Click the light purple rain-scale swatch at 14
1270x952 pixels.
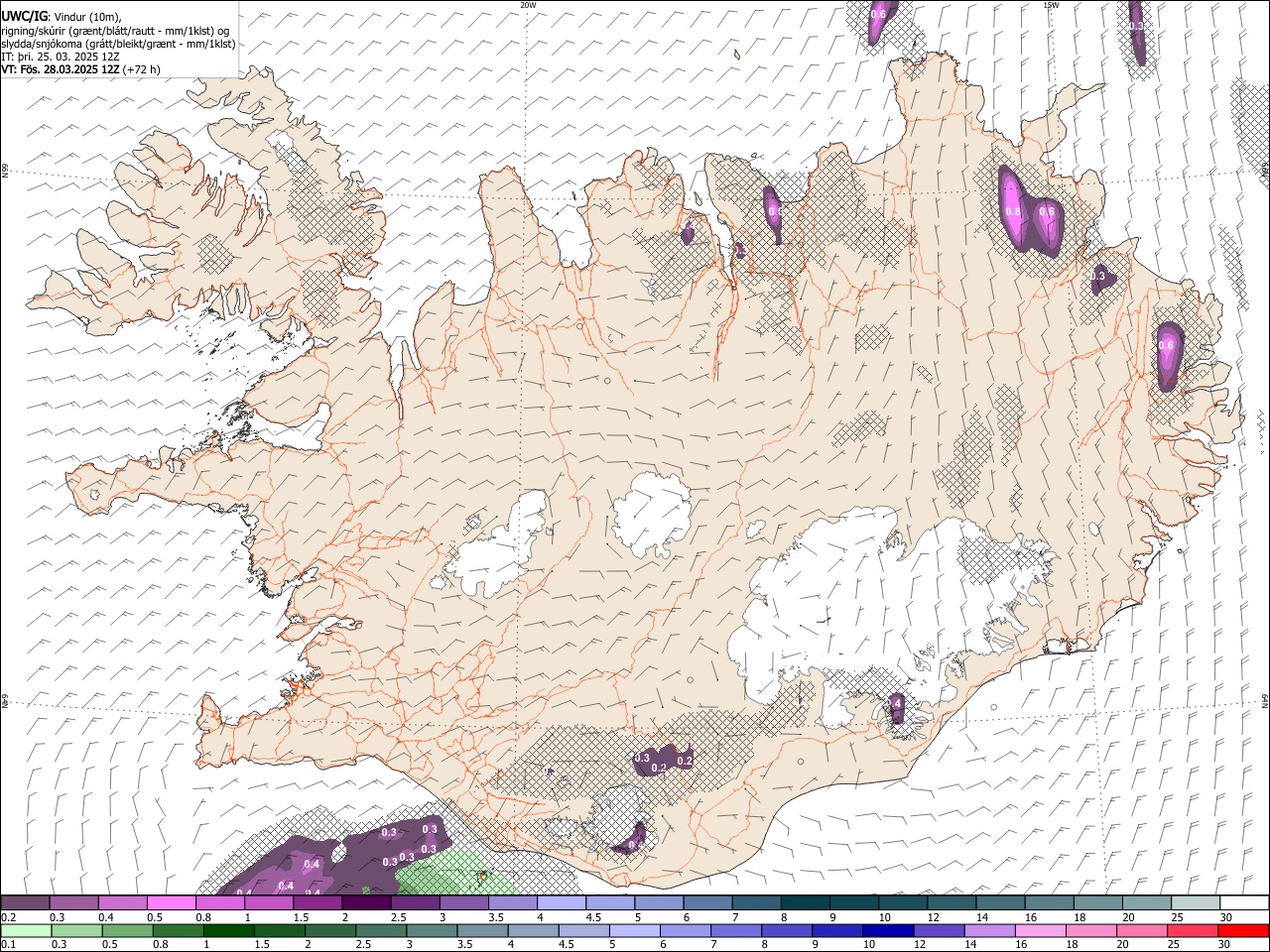989,930
